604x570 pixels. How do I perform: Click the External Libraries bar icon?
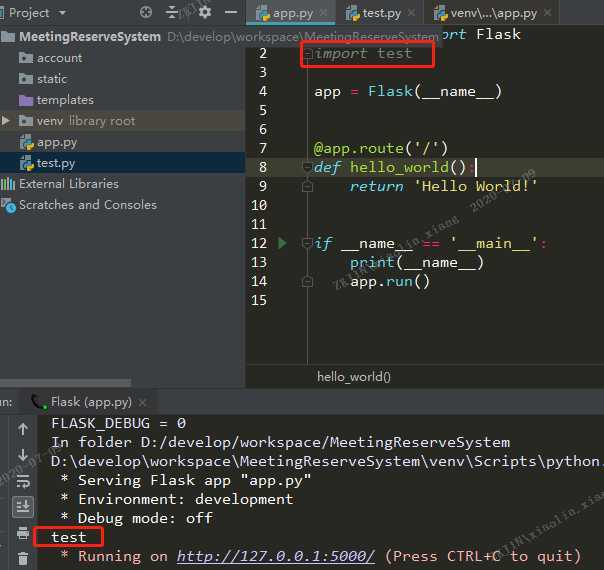click(8, 184)
